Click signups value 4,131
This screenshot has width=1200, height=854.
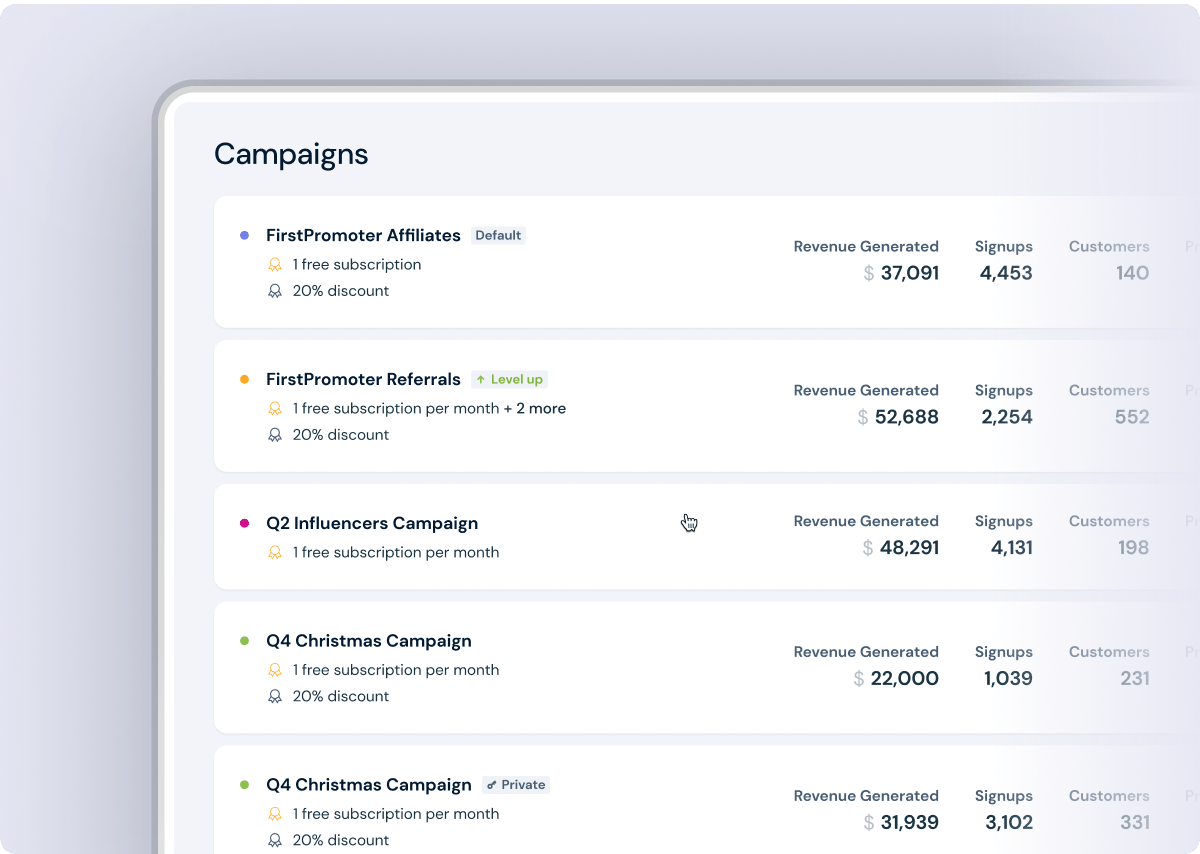click(1012, 548)
